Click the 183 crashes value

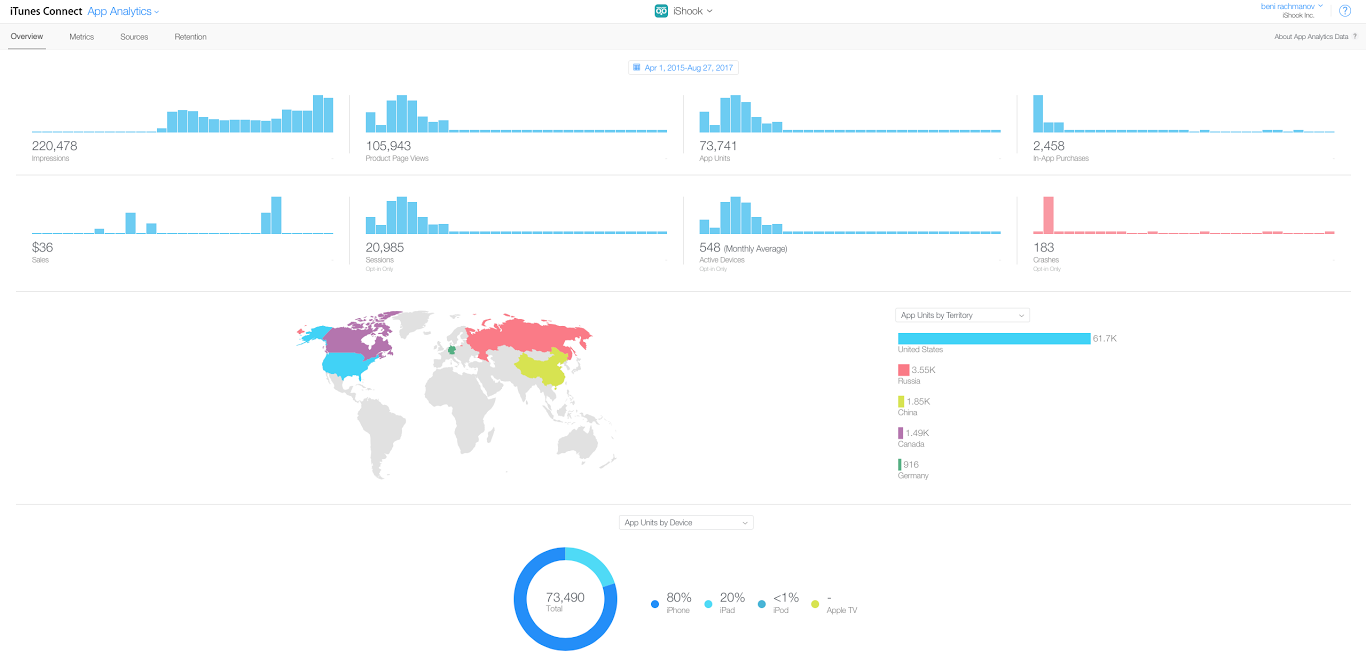[x=1042, y=247]
